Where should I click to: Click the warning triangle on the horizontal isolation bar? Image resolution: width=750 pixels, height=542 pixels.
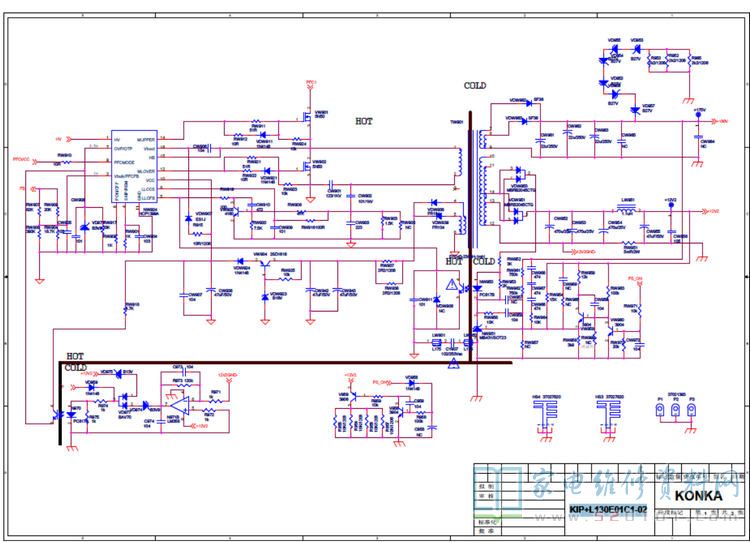(453, 364)
